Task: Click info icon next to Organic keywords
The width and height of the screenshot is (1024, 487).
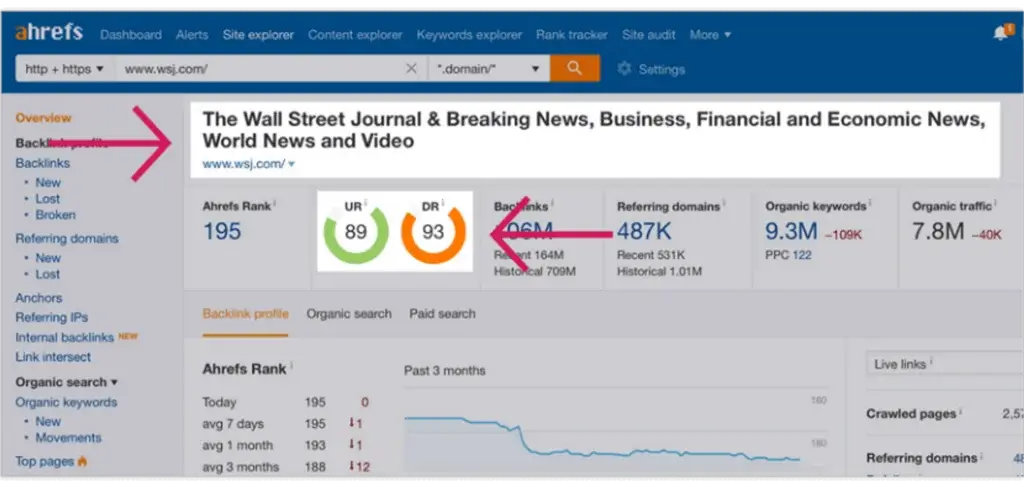Action: click(869, 204)
